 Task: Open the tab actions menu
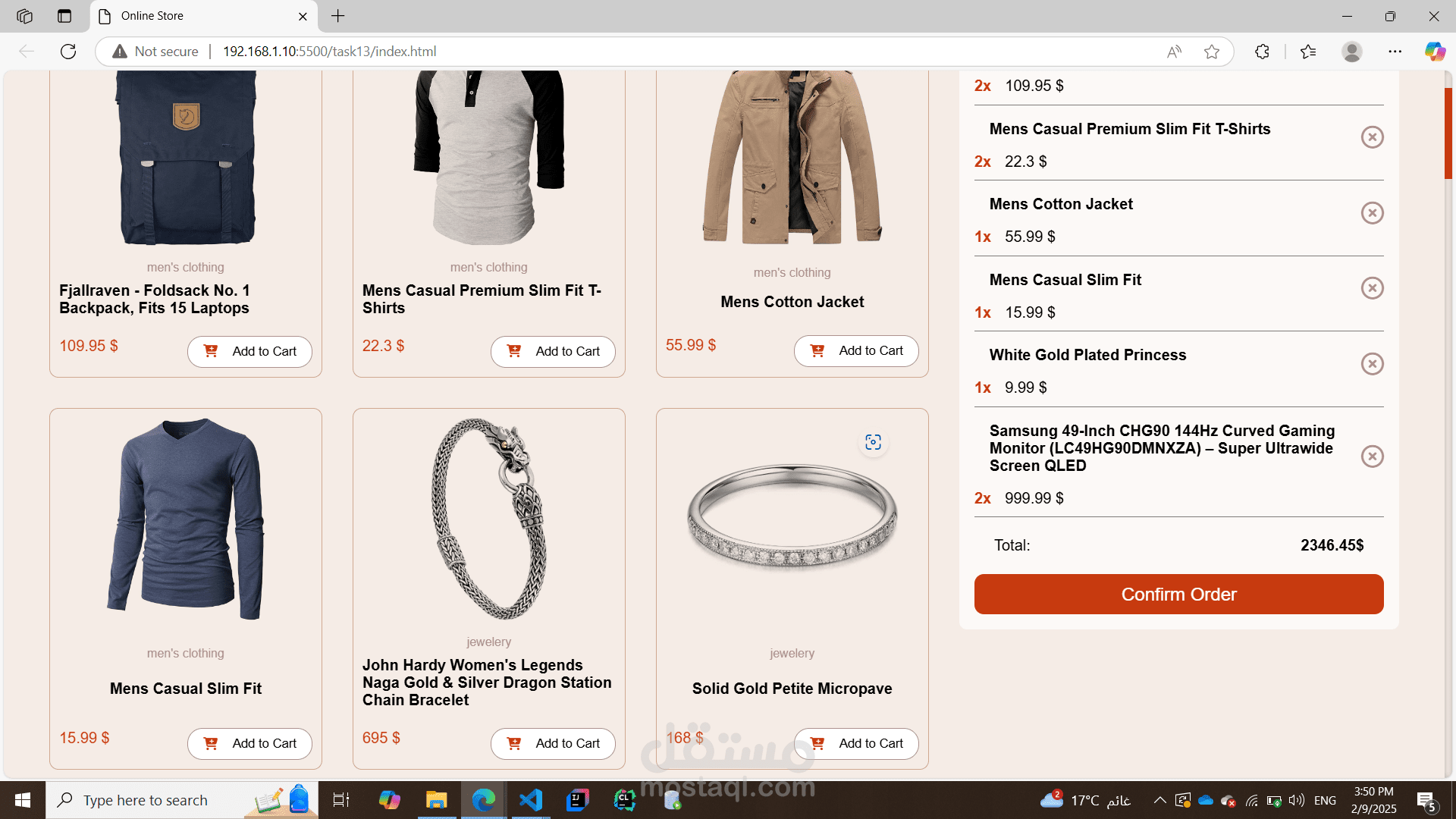(64, 16)
